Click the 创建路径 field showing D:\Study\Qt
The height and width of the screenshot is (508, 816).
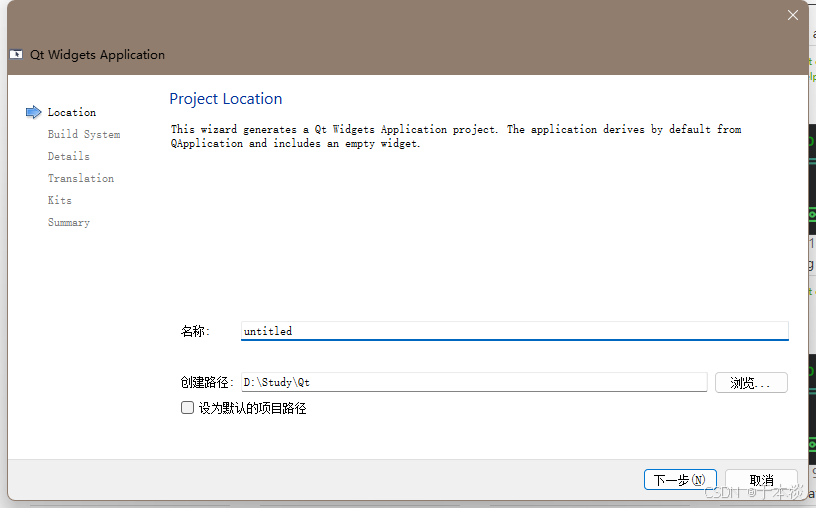tap(474, 382)
